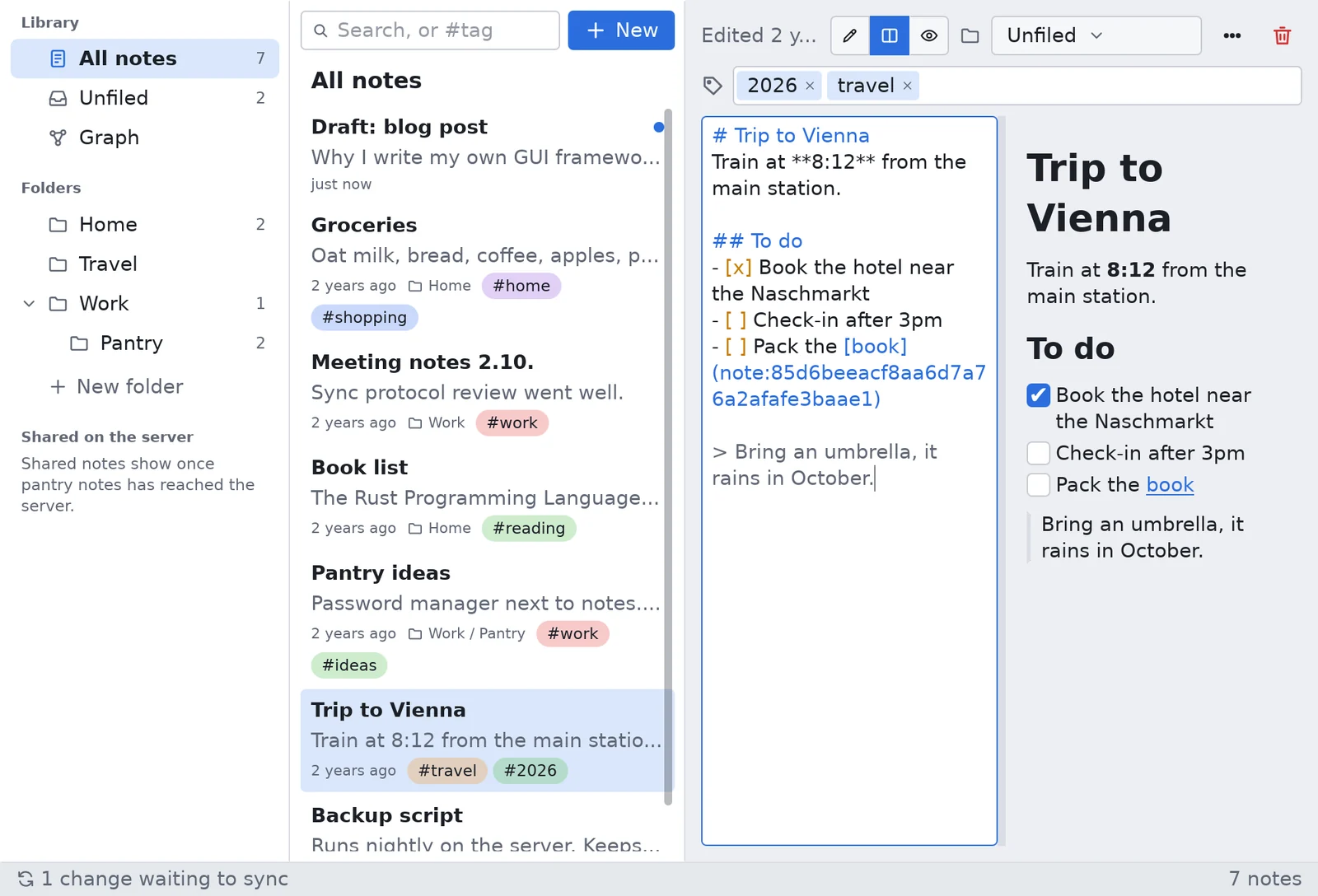Screen dimensions: 1318x896
Task: Create a note with the New button
Action: coord(621,30)
